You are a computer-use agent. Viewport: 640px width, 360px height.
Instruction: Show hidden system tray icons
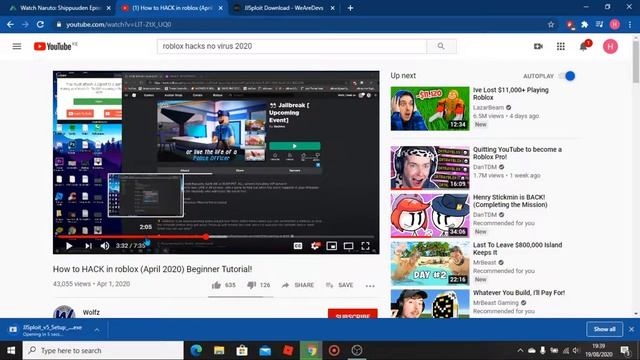point(520,351)
